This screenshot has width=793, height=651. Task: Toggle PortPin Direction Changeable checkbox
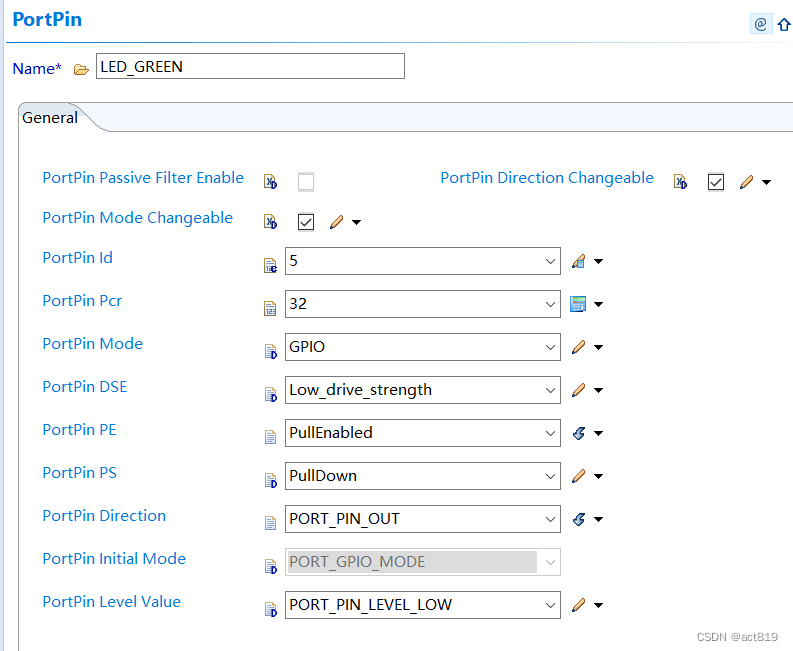(716, 182)
